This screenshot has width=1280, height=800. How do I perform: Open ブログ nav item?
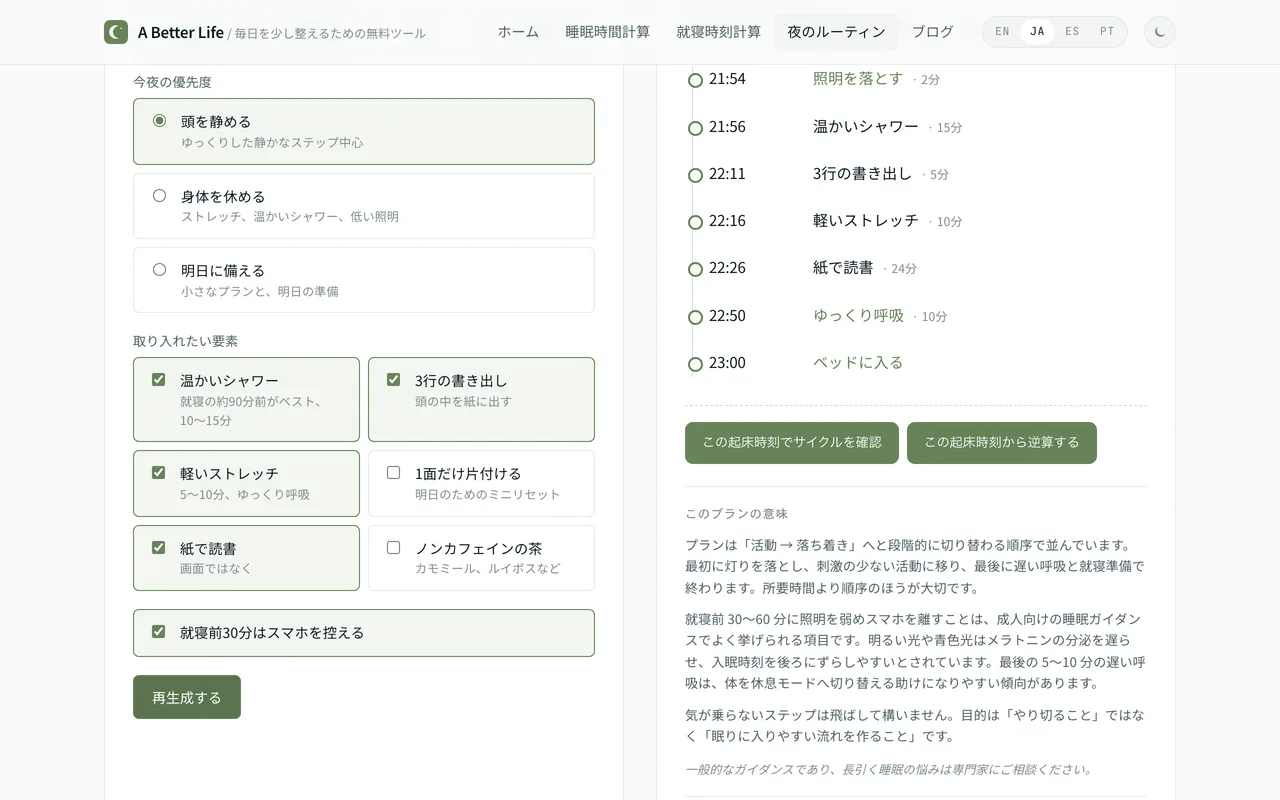point(932,32)
